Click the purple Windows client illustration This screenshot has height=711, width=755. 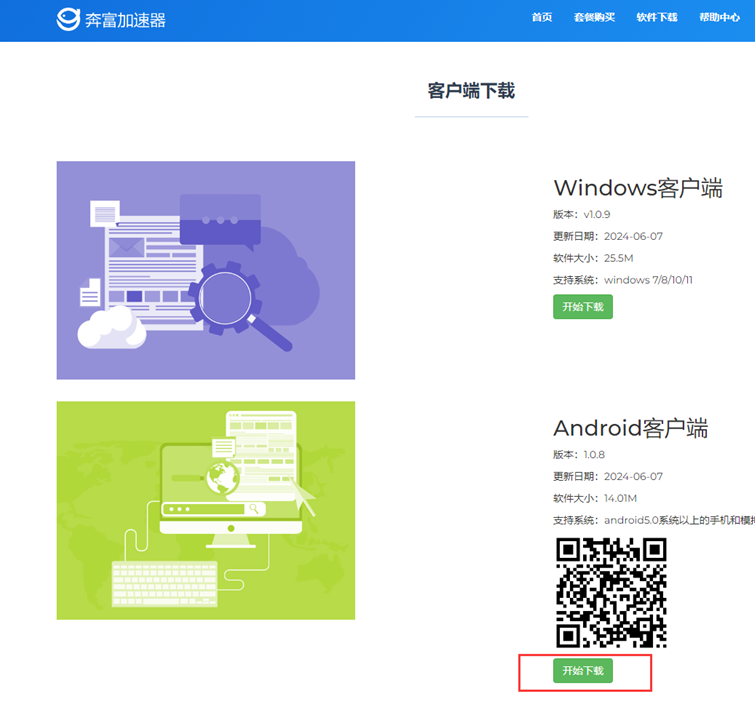(x=206, y=270)
